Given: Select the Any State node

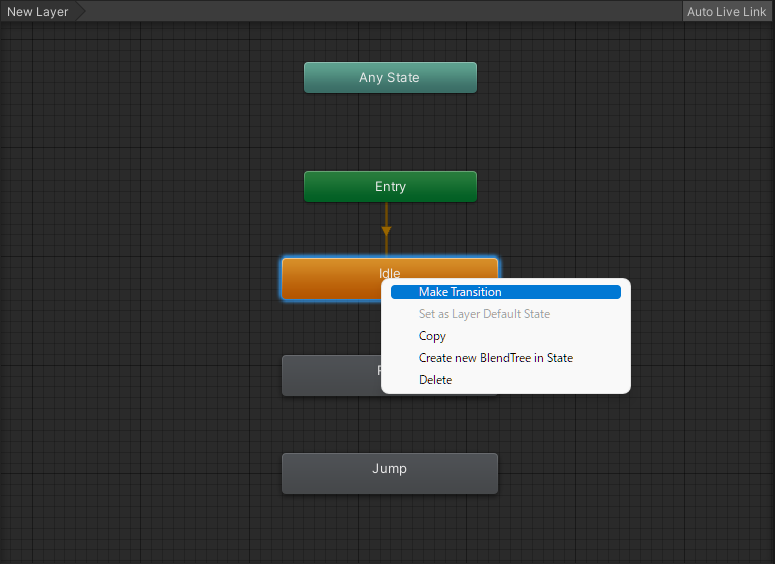Looking at the screenshot, I should click(390, 78).
